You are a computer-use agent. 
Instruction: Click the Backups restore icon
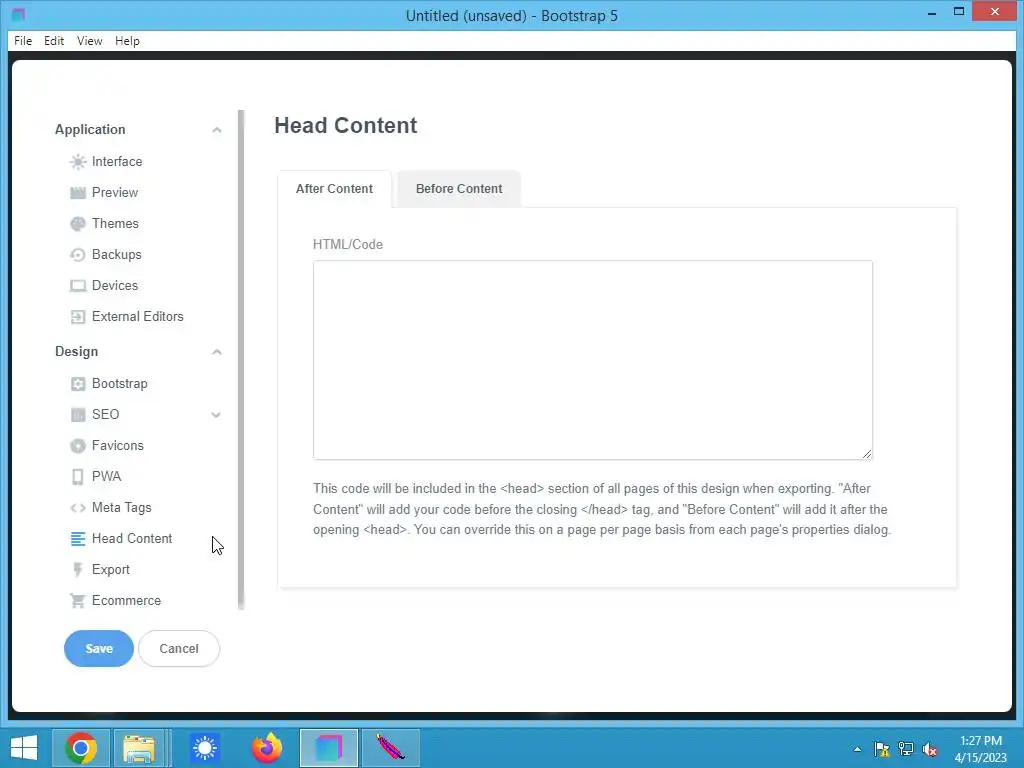78,255
